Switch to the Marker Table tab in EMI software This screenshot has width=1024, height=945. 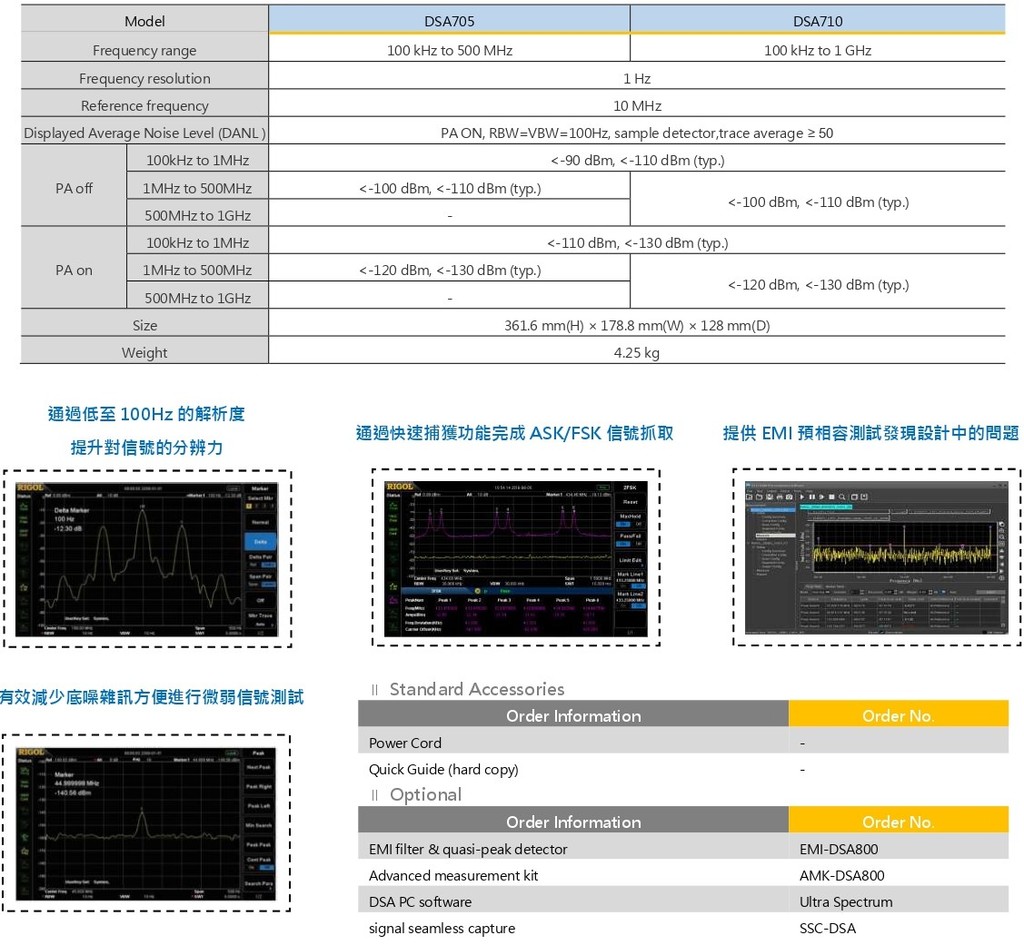tap(835, 586)
